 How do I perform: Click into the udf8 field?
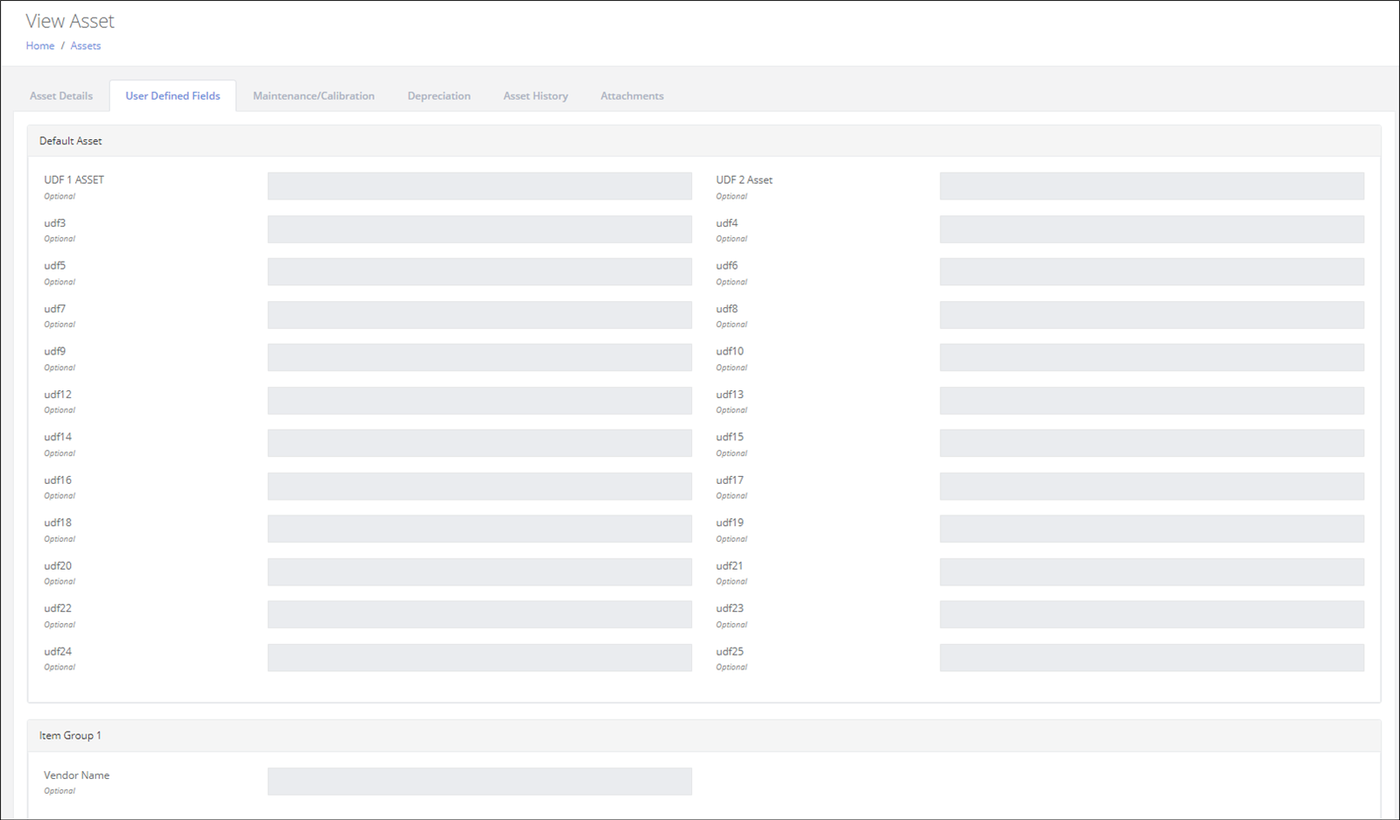tap(1152, 315)
